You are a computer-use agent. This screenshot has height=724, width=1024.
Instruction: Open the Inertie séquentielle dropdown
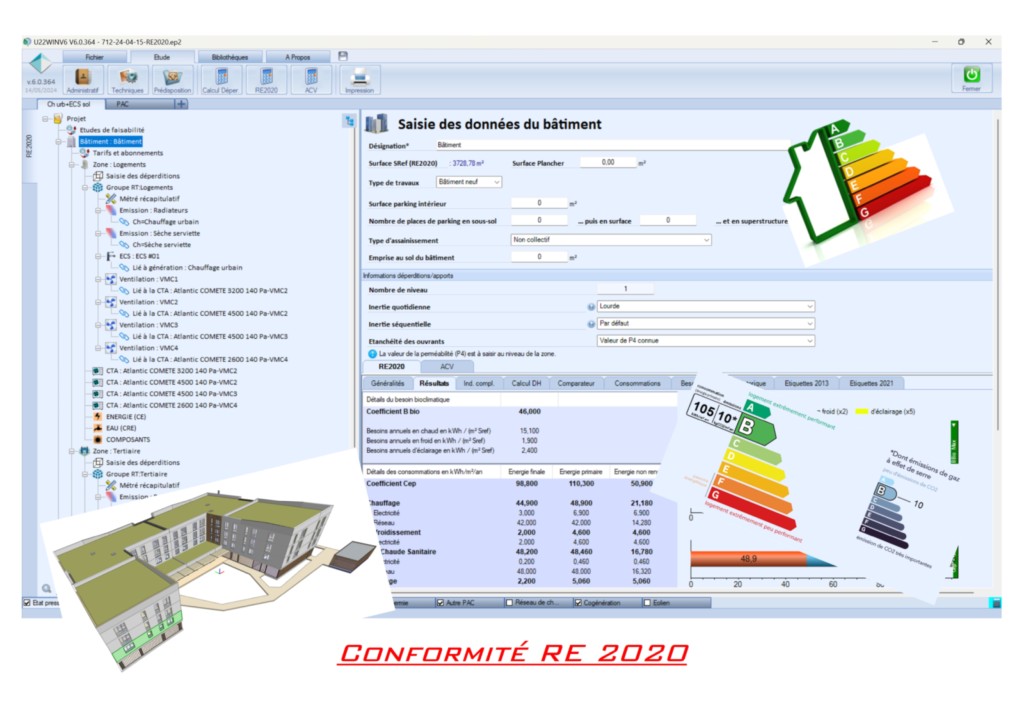pyautogui.click(x=705, y=324)
